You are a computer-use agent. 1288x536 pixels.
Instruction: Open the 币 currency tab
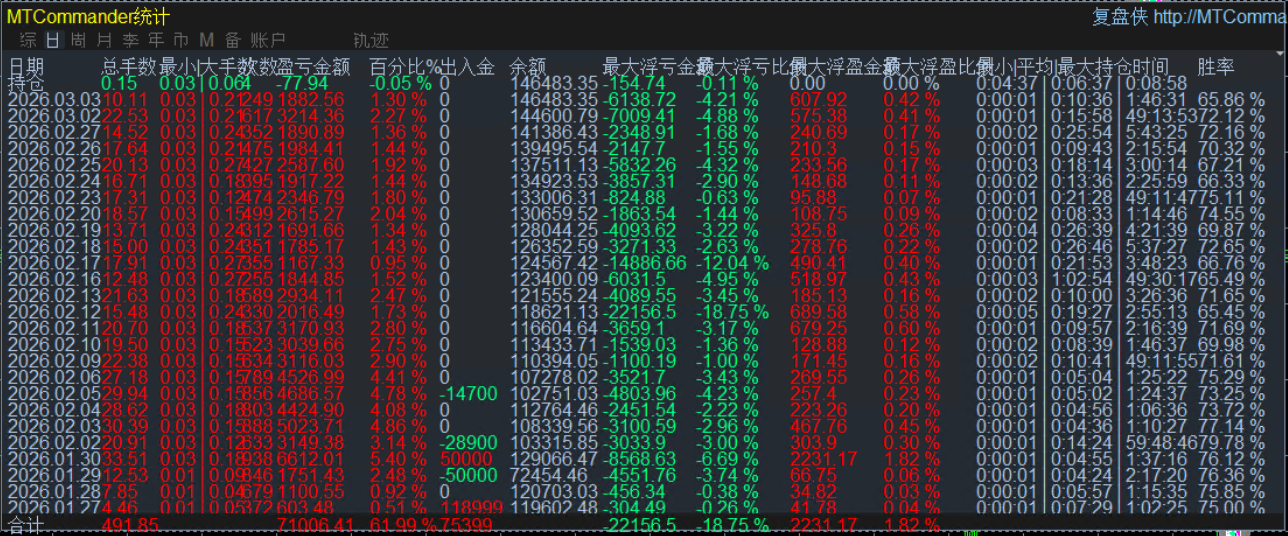(181, 41)
